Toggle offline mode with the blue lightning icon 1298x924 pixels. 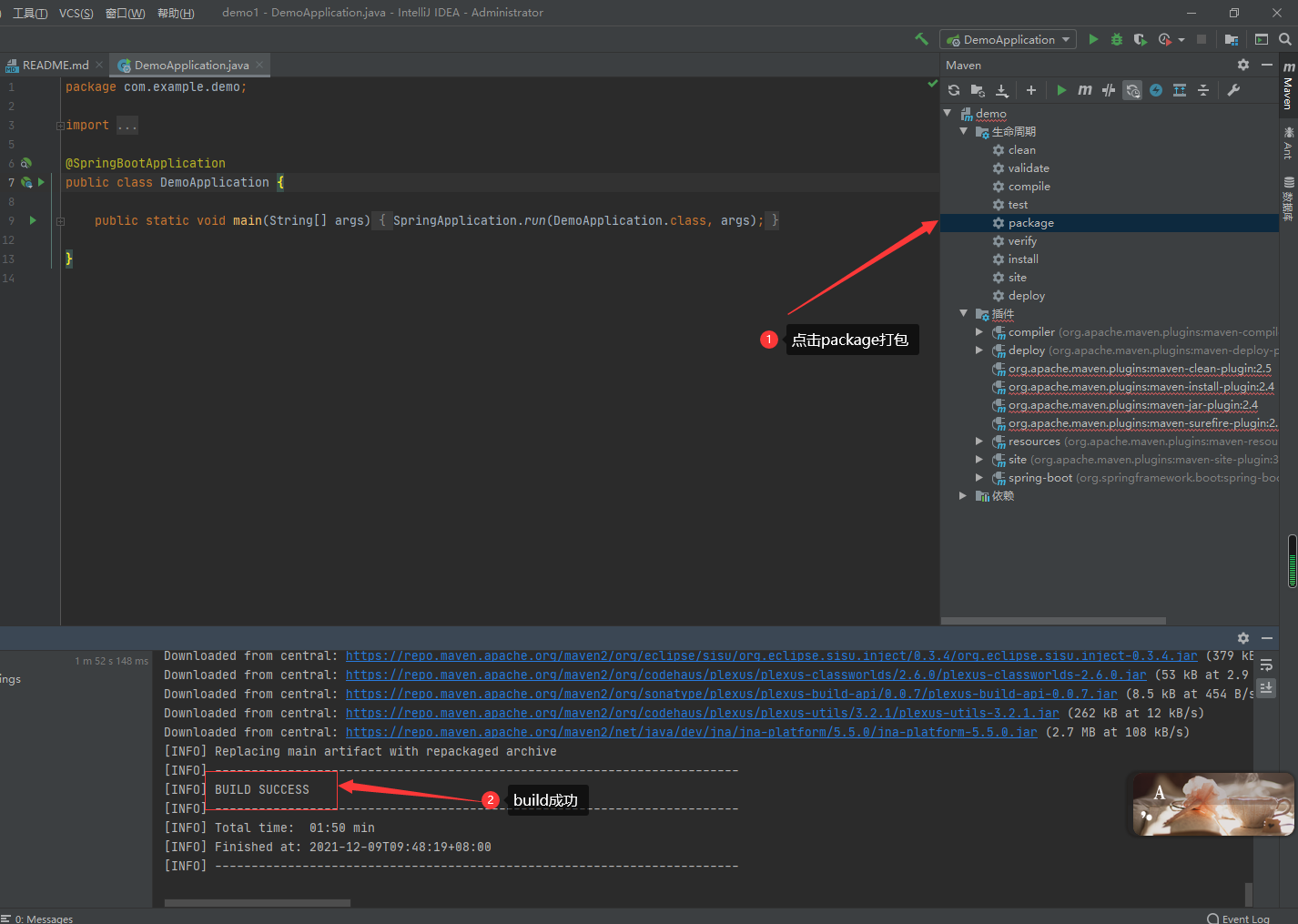1155,90
